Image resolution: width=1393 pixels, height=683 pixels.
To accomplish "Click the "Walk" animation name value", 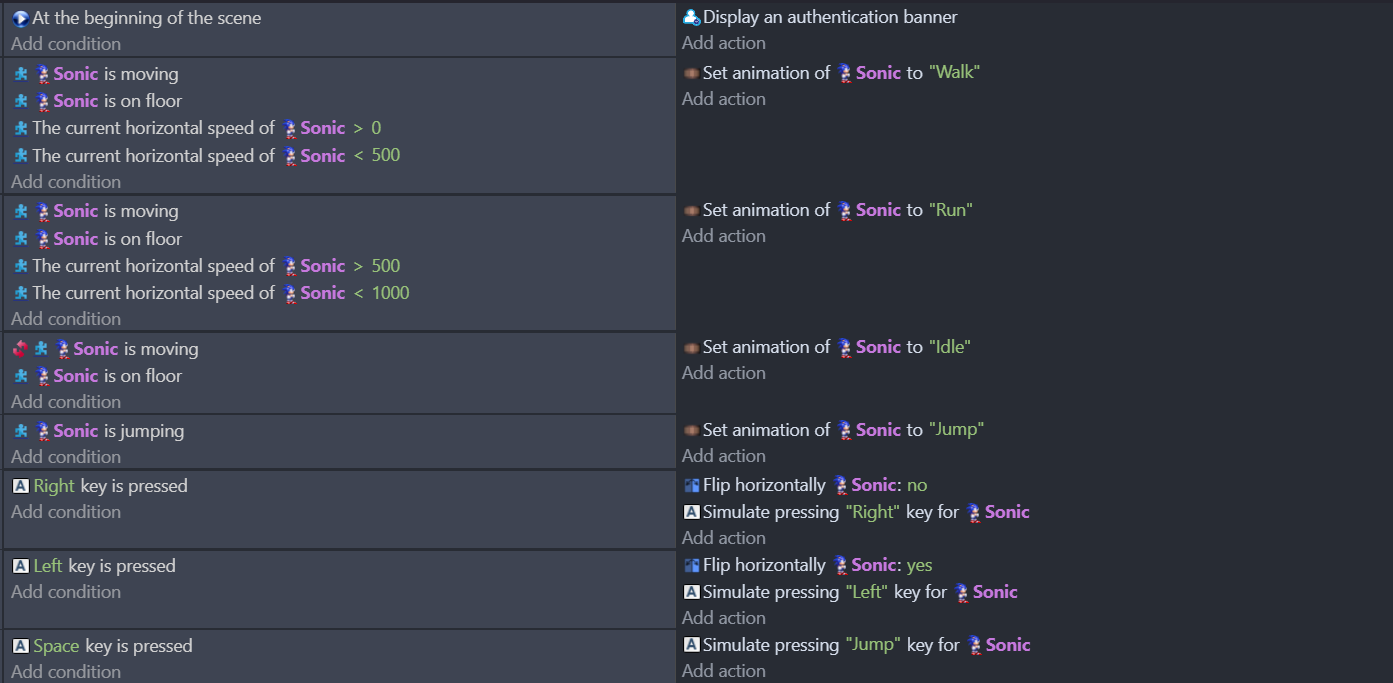I will tap(954, 73).
